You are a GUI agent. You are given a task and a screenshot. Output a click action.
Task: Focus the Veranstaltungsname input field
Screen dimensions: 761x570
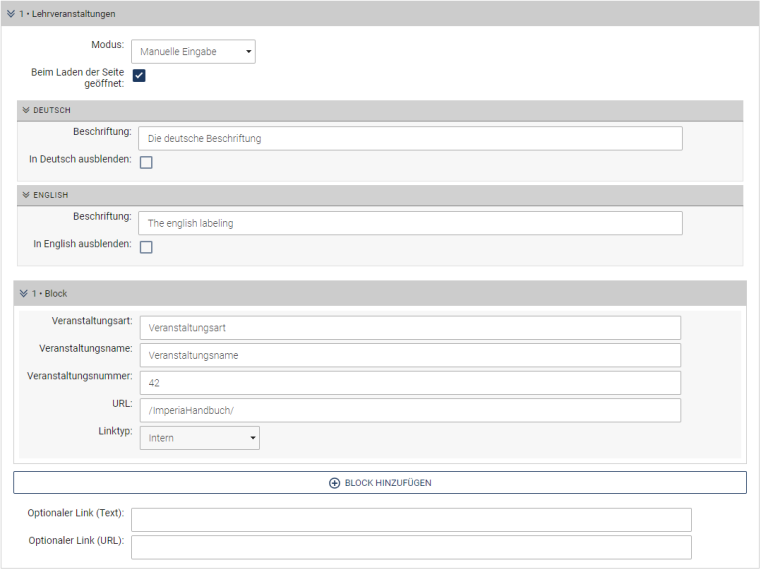[410, 355]
